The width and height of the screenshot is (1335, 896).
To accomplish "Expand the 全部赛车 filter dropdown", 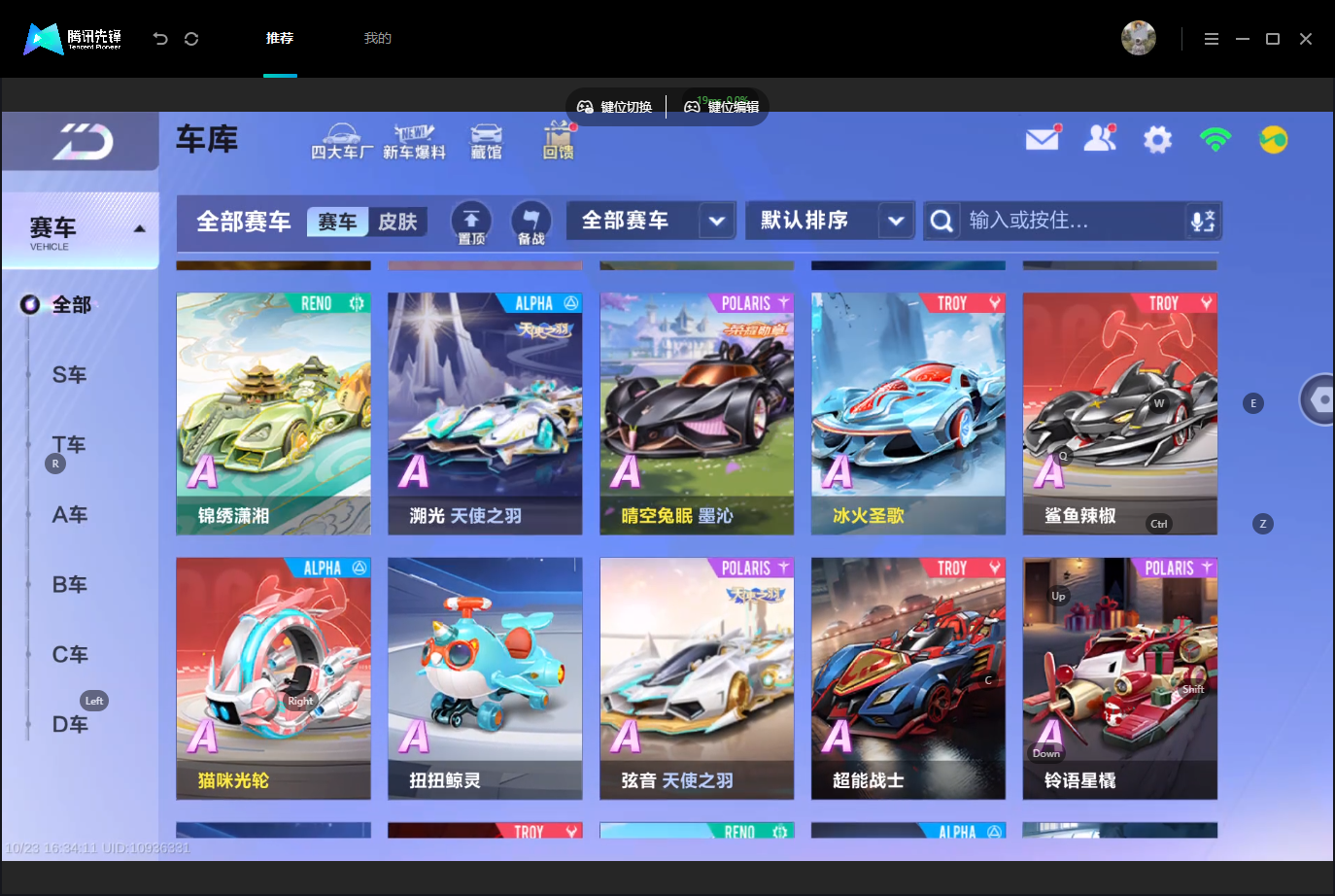I will (x=651, y=221).
